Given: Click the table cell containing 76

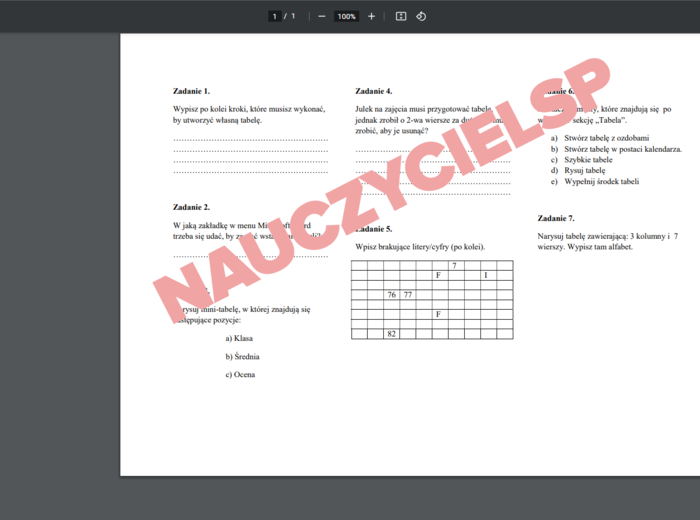Looking at the screenshot, I should coord(392,295).
